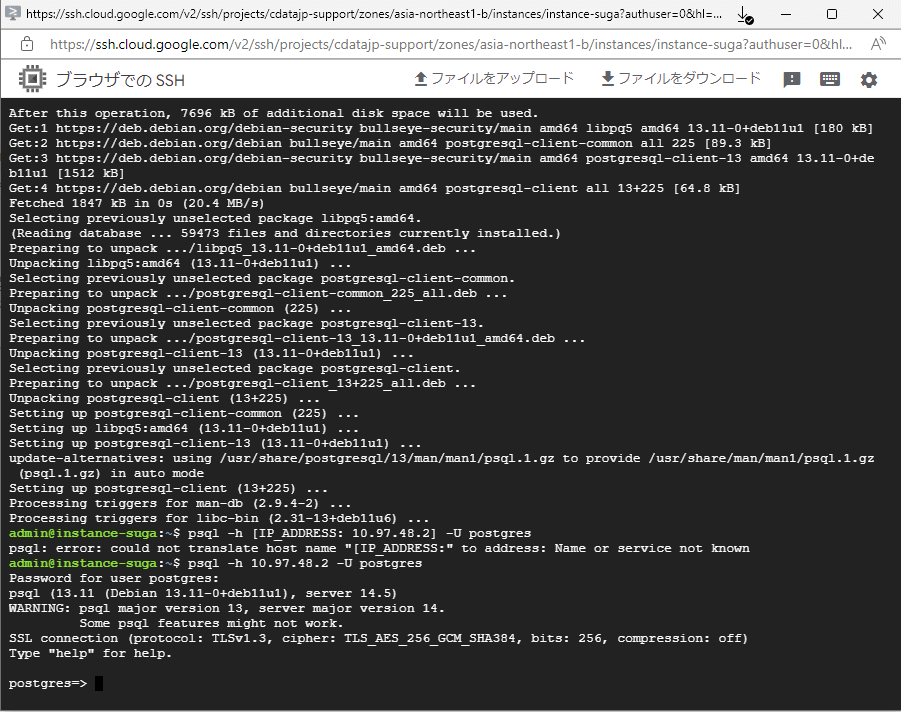The image size is (901, 712).
Task: Click the 'Processing triggers for man-db' line
Action: [180, 503]
